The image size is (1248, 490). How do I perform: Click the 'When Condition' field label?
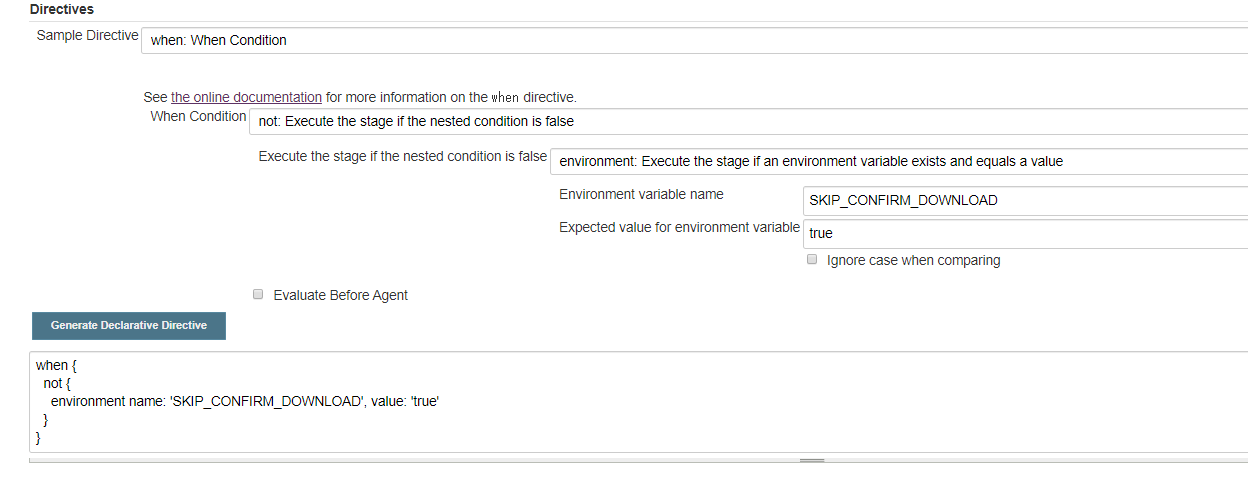tap(198, 116)
